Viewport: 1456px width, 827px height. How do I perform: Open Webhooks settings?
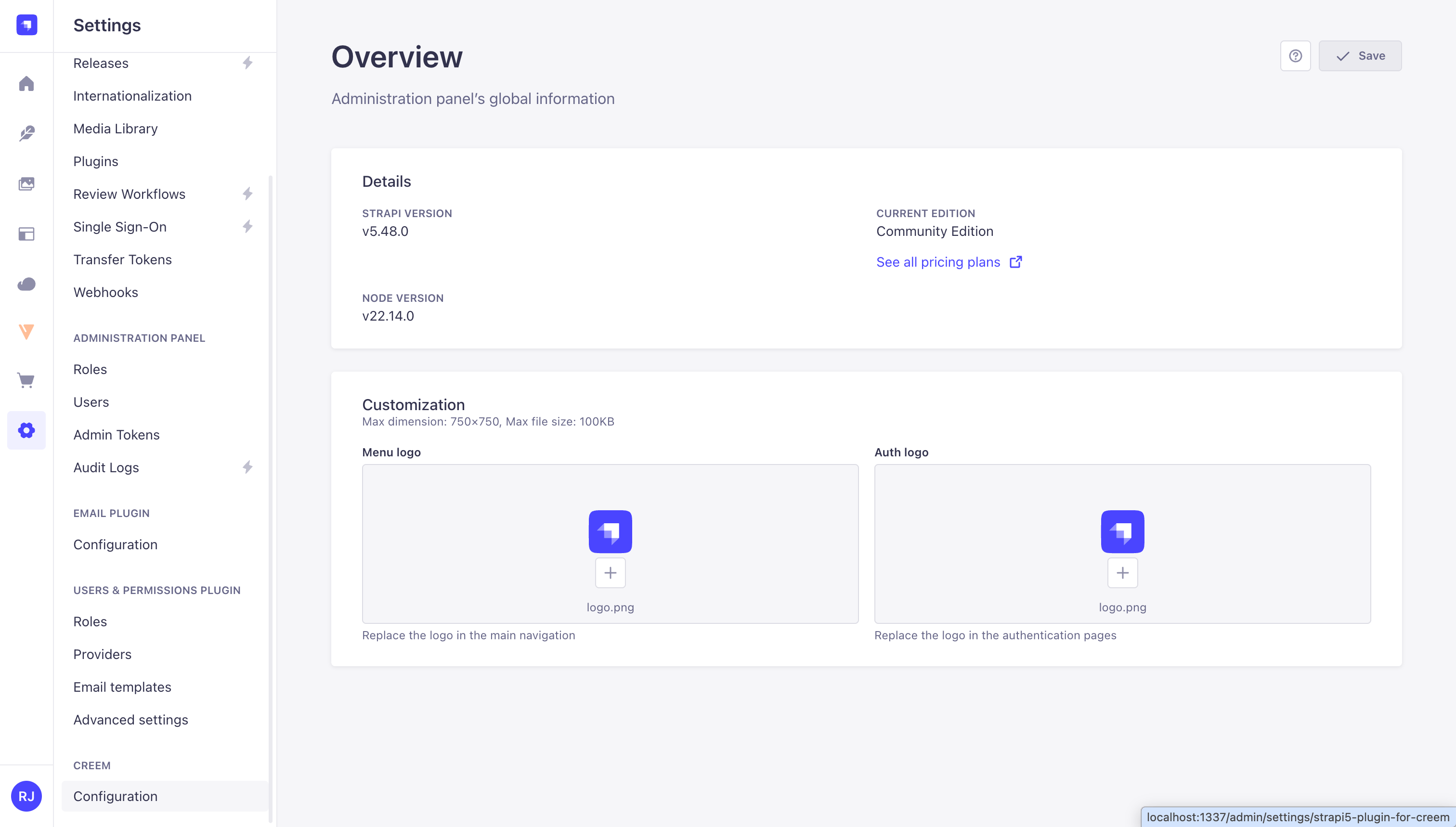tap(105, 292)
